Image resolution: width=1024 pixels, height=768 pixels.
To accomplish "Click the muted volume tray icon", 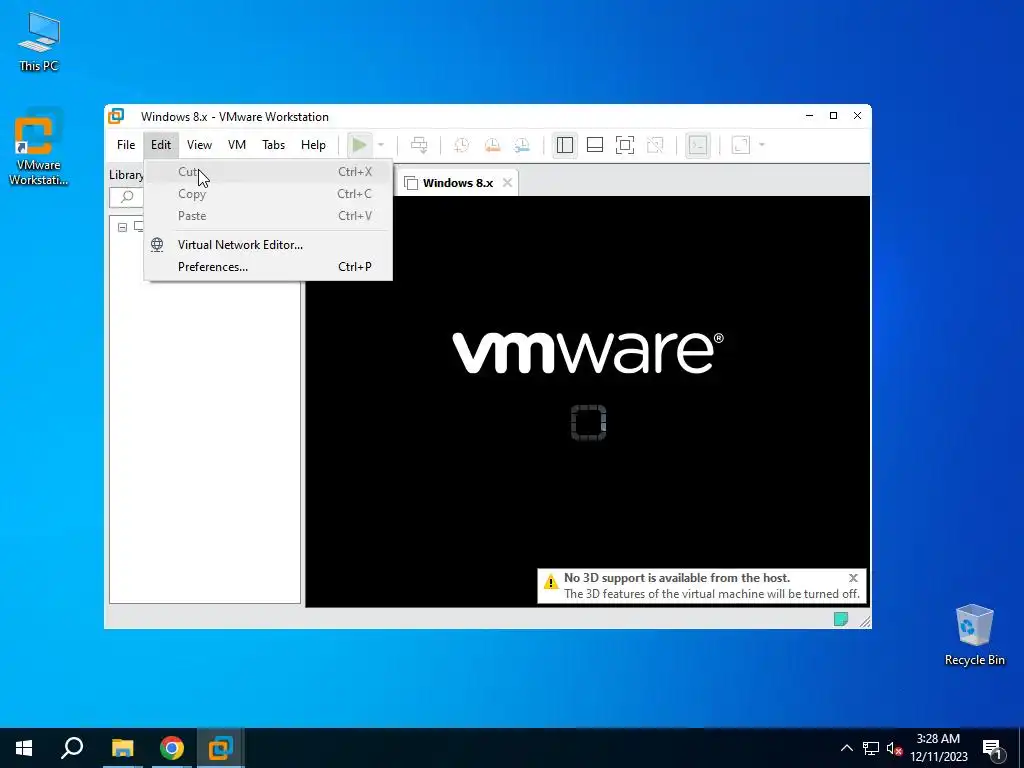I will (x=895, y=748).
